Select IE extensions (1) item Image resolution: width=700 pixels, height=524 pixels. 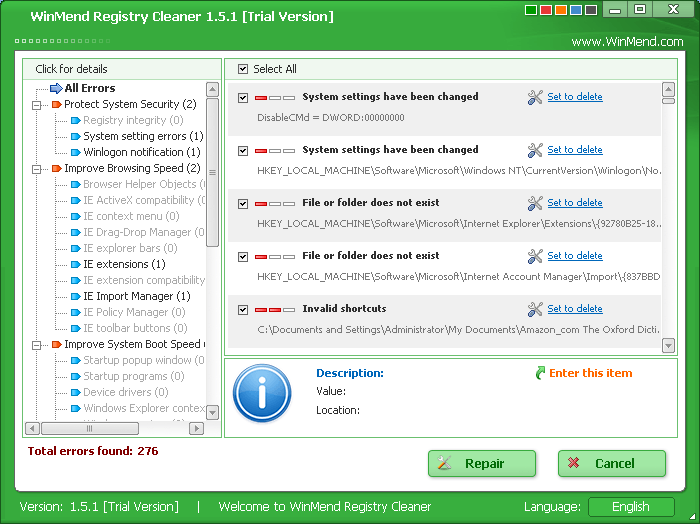coord(124,264)
